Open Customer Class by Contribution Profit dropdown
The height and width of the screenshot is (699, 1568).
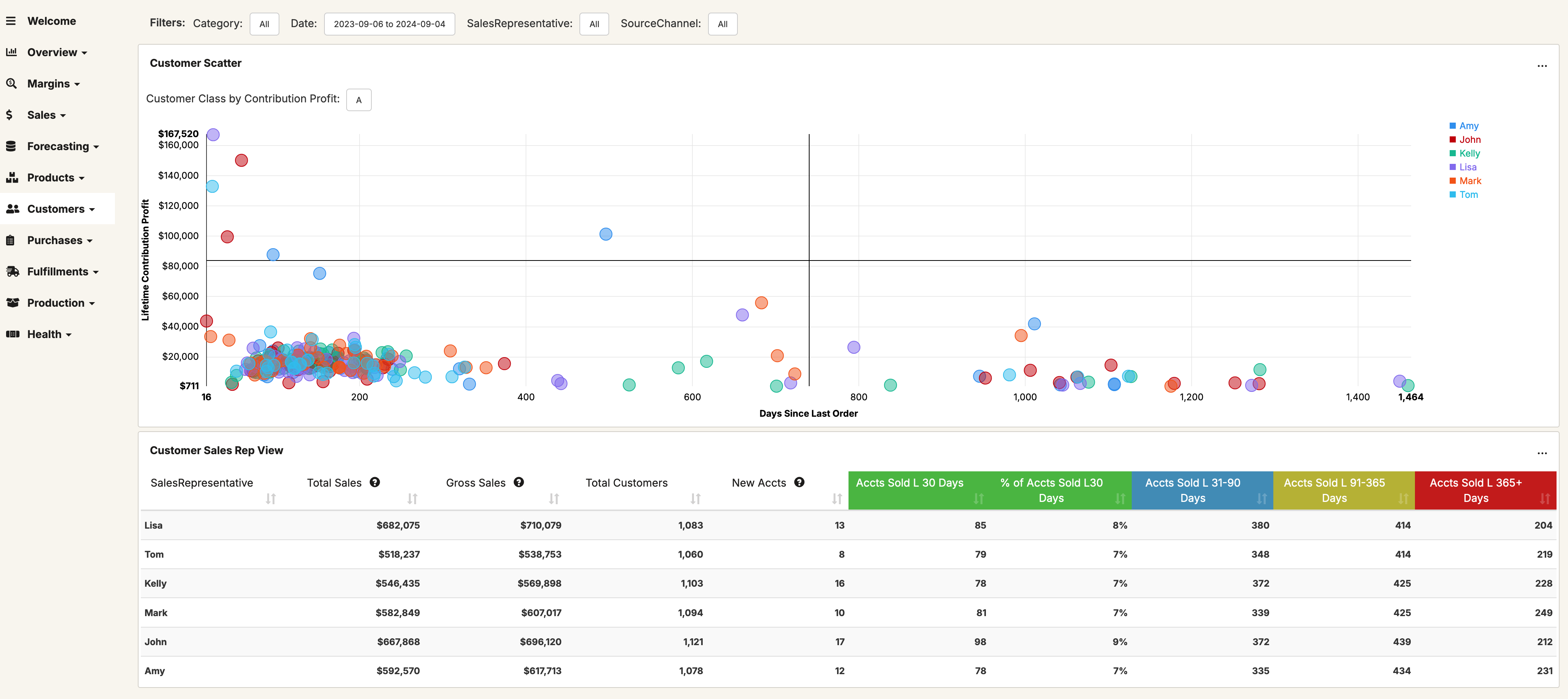coord(358,100)
